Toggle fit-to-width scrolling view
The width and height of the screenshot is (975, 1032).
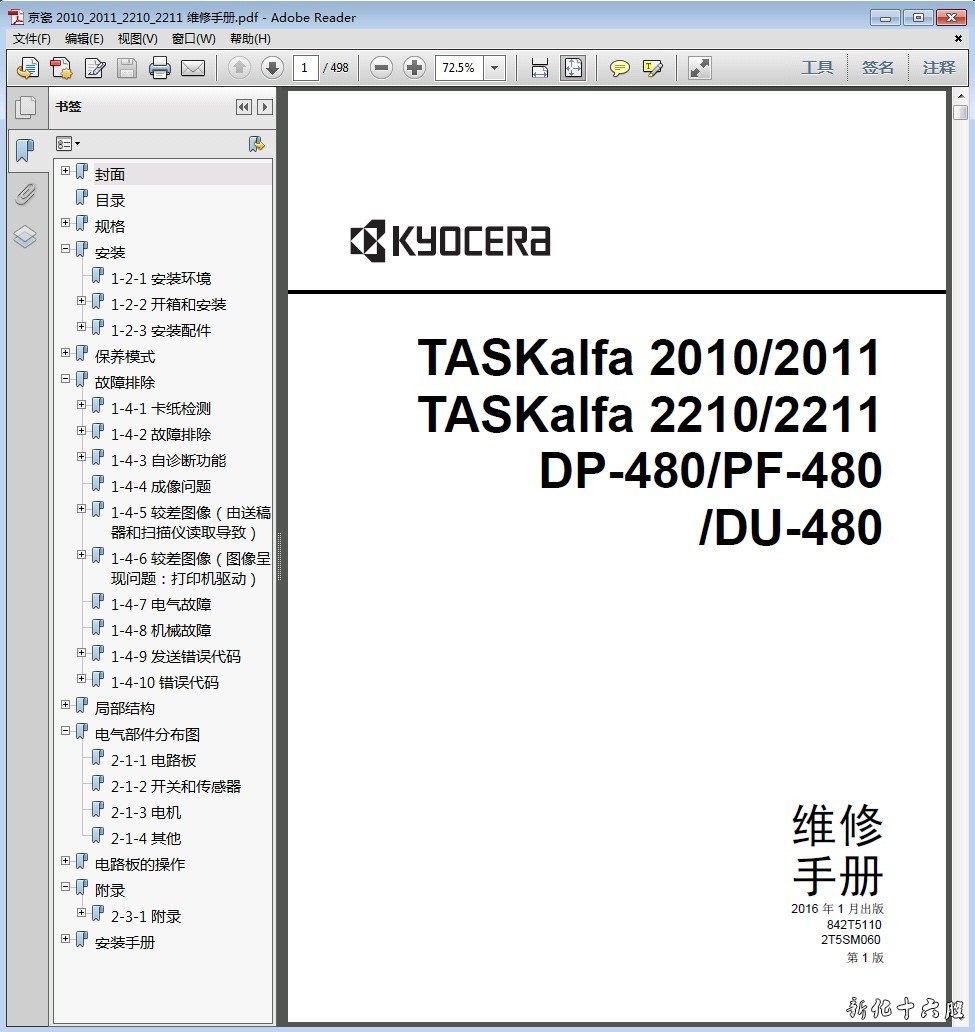pyautogui.click(x=540, y=68)
